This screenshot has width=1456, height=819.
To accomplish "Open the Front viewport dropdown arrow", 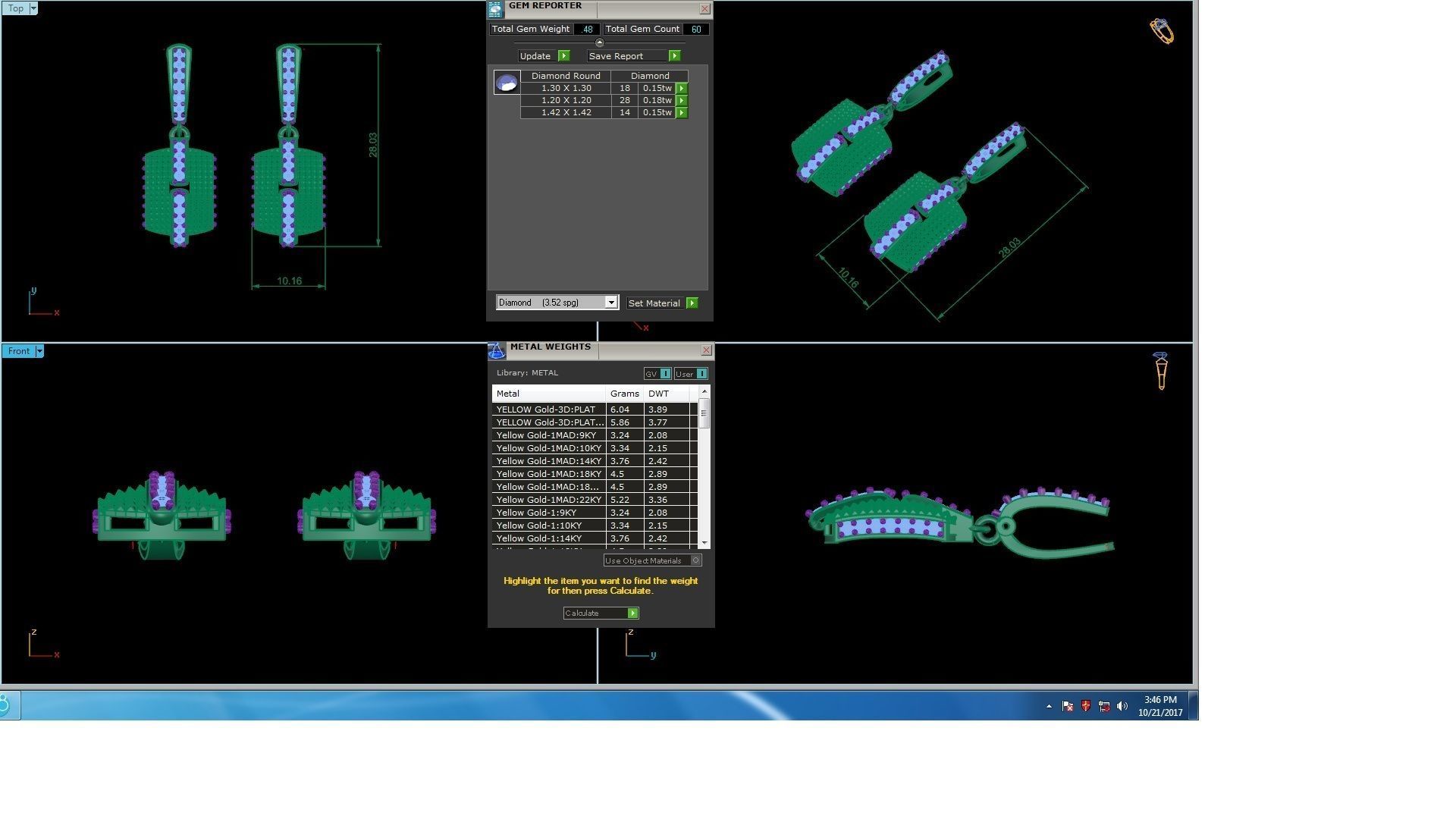I will pos(39,351).
